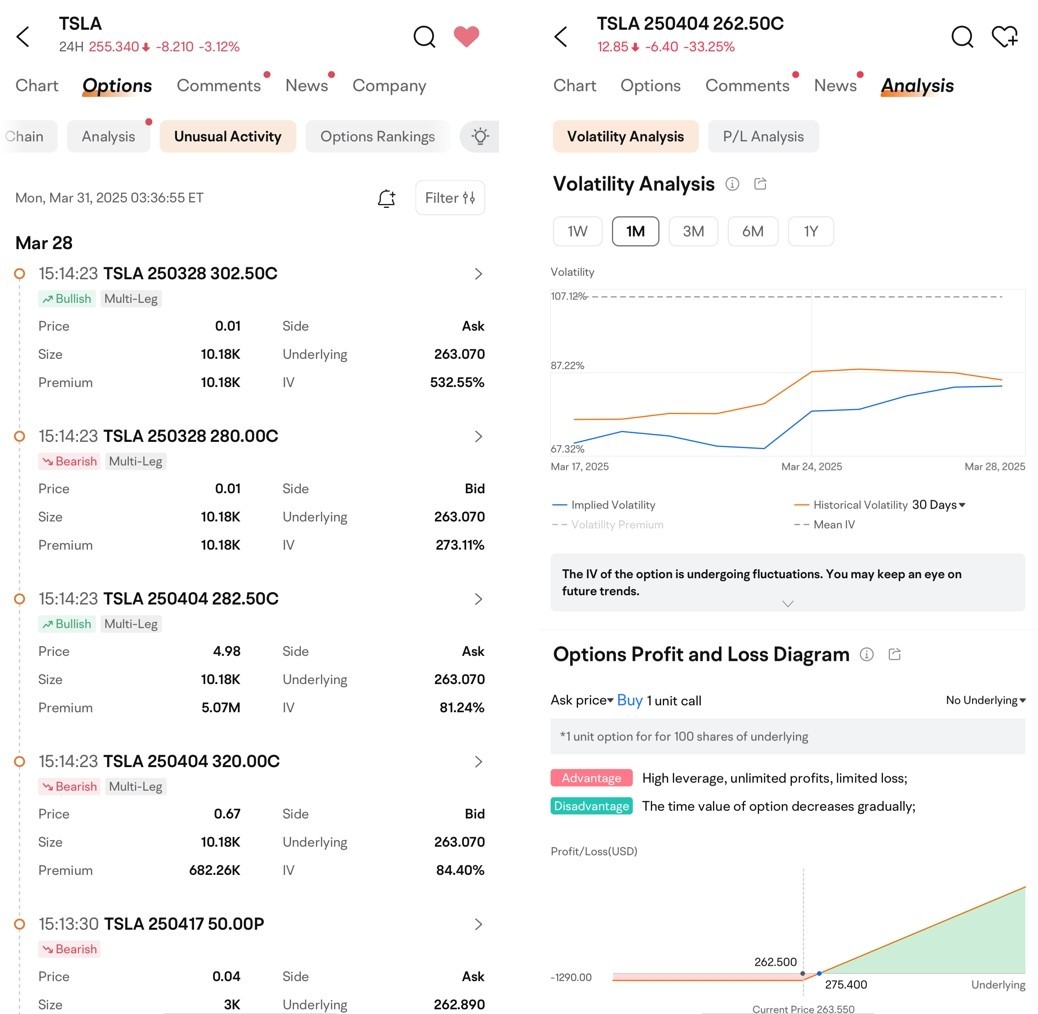Image resolution: width=1038 pixels, height=1014 pixels.
Task: Select the 275.400 breakeven point on P/L diagram
Action: 820,973
